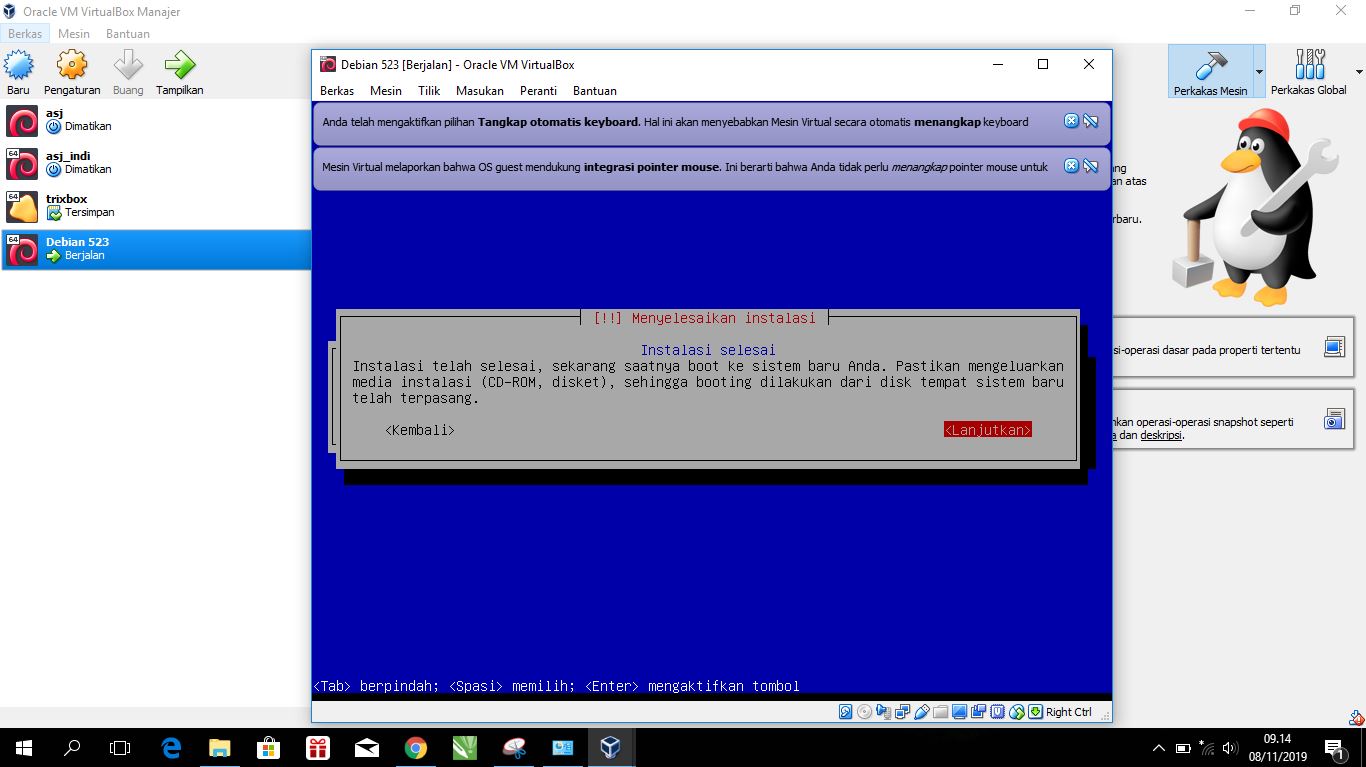
Task: Dismiss the mouse pointer integration notification
Action: (x=1071, y=166)
